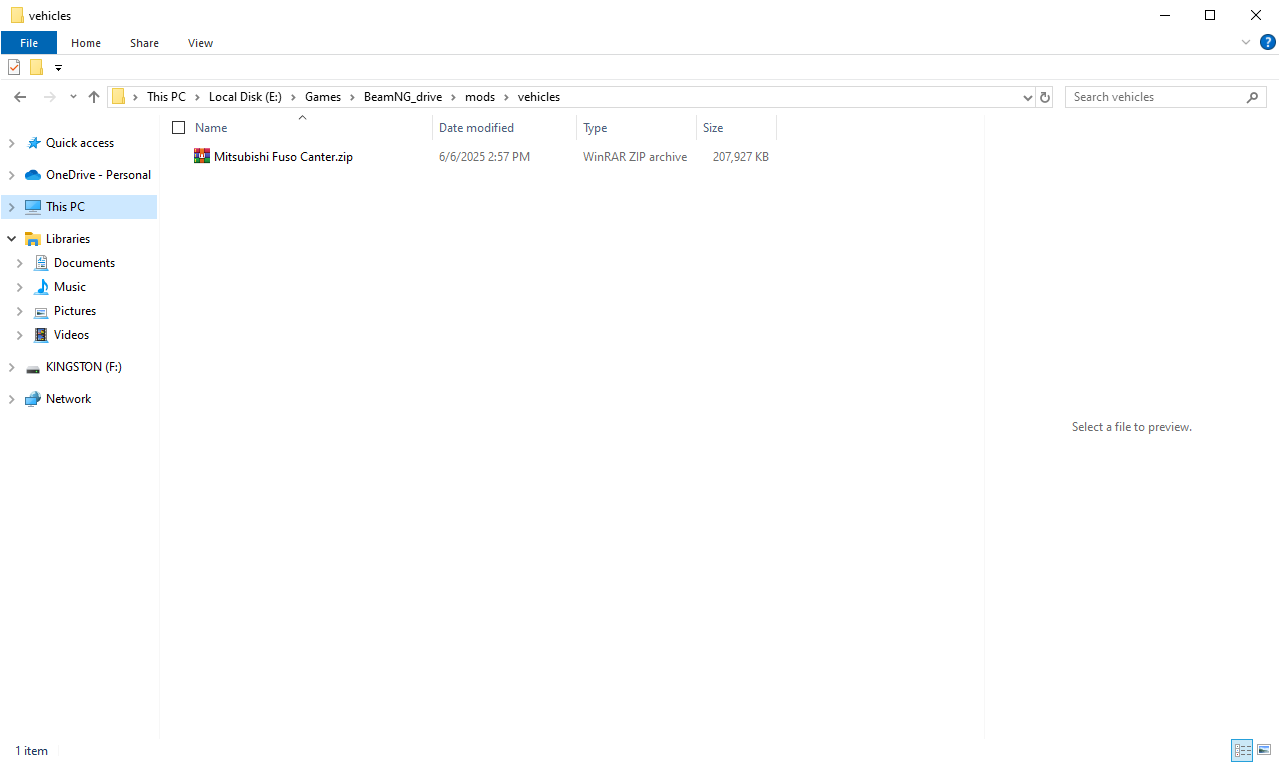Switch to the View ribbon tab

tap(200, 43)
